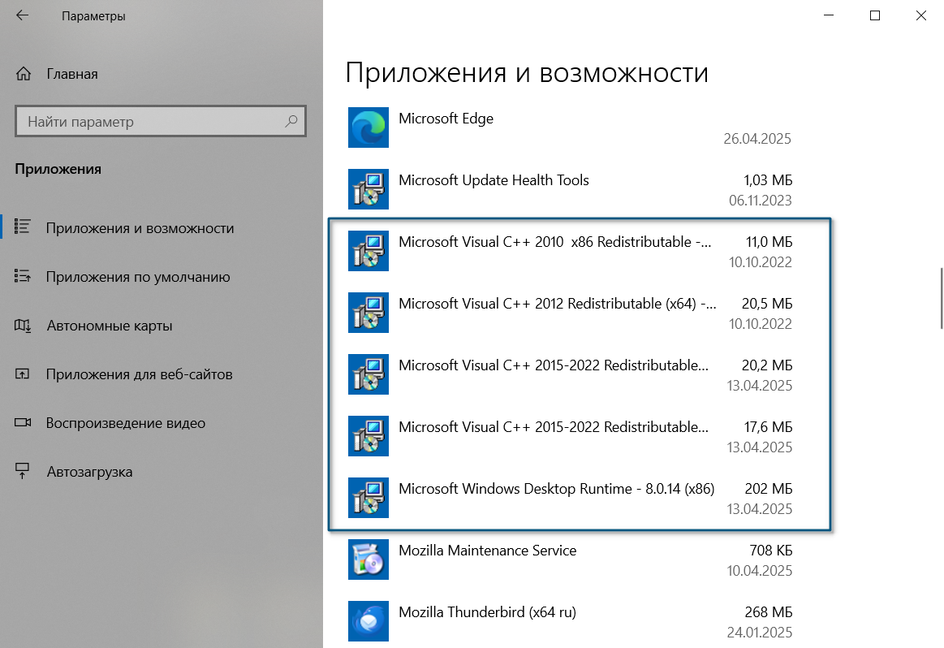
Task: Click the date 24.01.2025
Action: (759, 632)
